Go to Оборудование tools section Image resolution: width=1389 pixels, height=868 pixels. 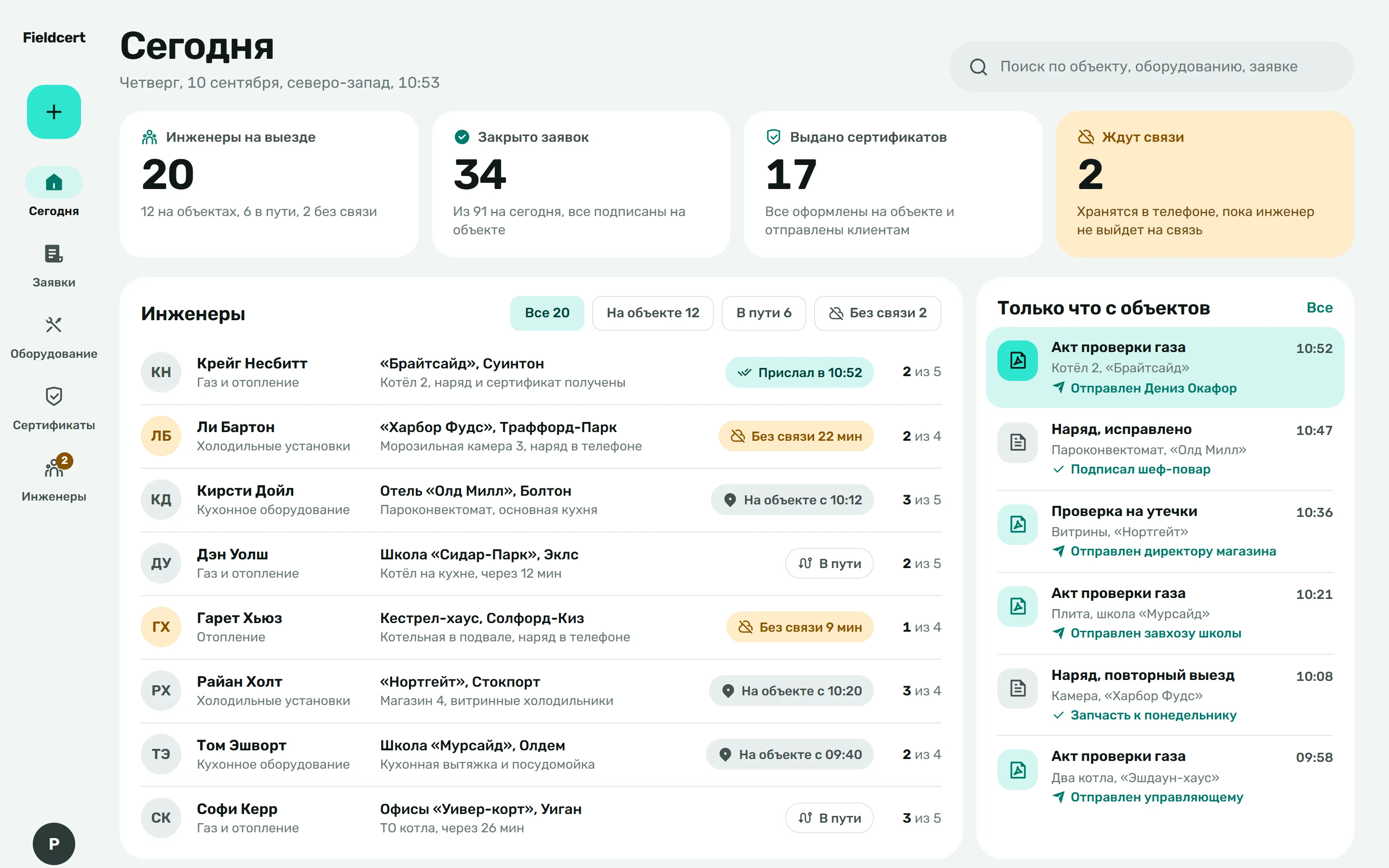pyautogui.click(x=54, y=338)
